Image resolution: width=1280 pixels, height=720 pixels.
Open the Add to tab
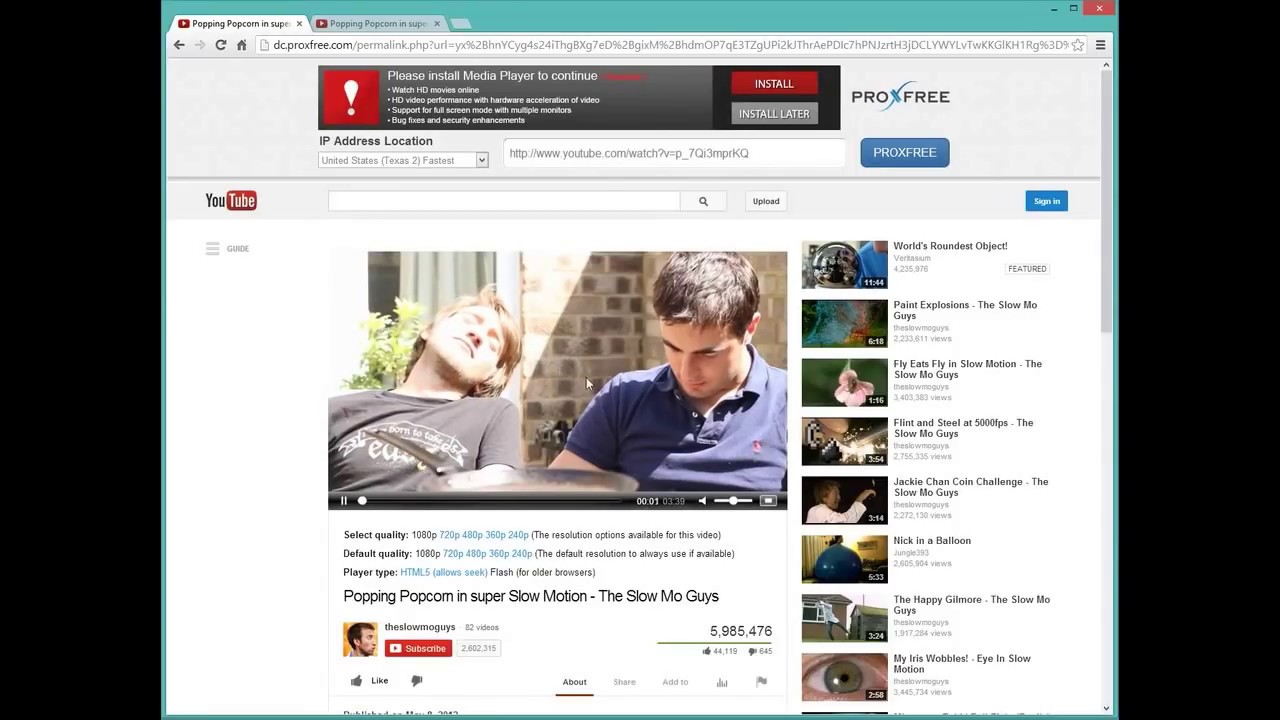[x=675, y=682]
